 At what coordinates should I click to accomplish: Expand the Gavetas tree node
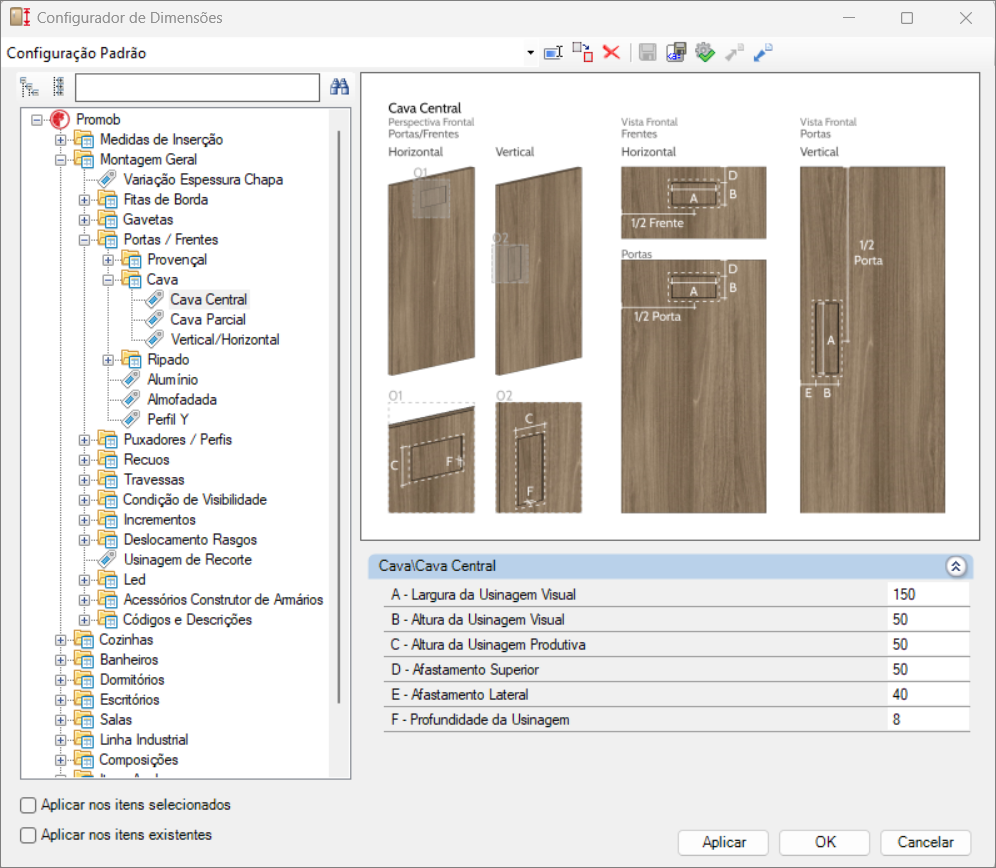click(84, 220)
